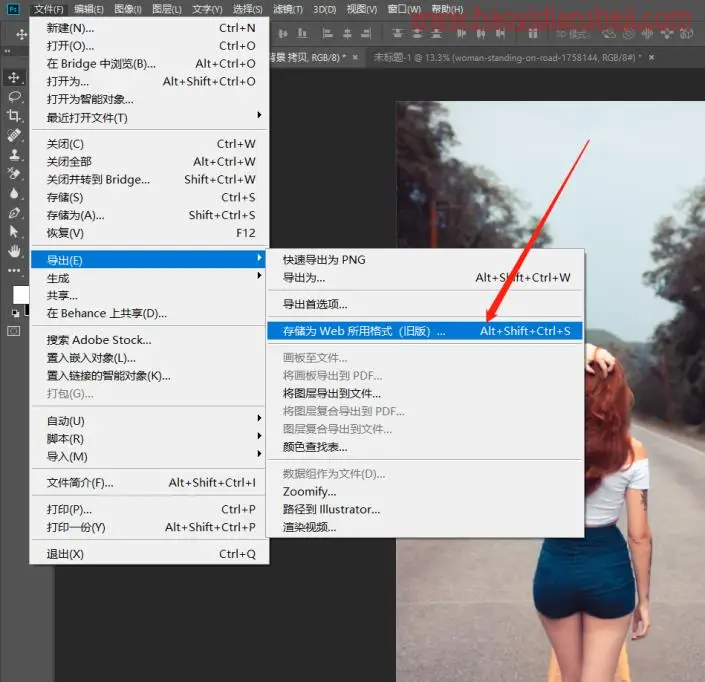The image size is (705, 682).
Task: Open the 图层(L) menu
Action: [x=167, y=9]
